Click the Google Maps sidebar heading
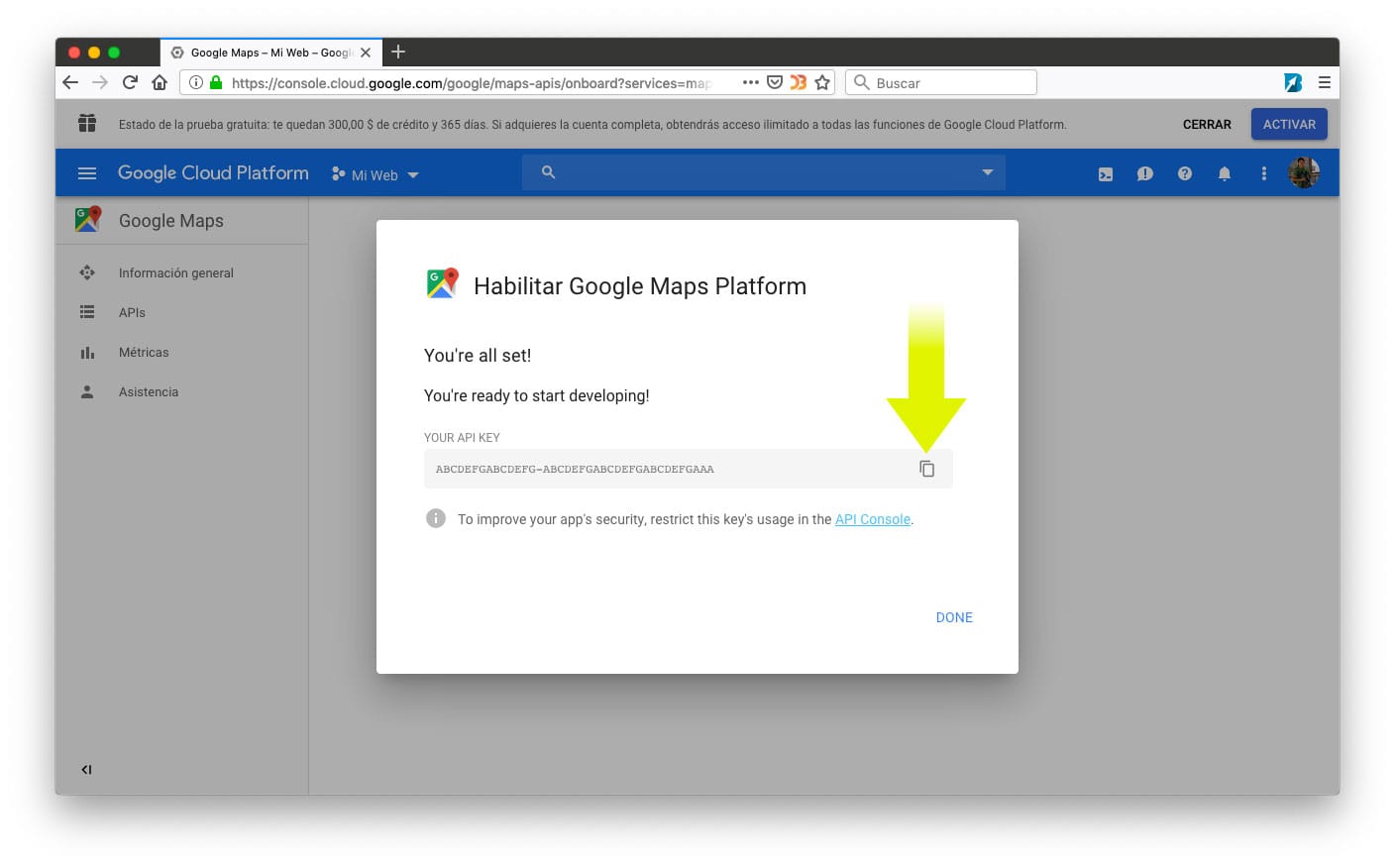Viewport: 1395px width, 868px height. [x=171, y=220]
